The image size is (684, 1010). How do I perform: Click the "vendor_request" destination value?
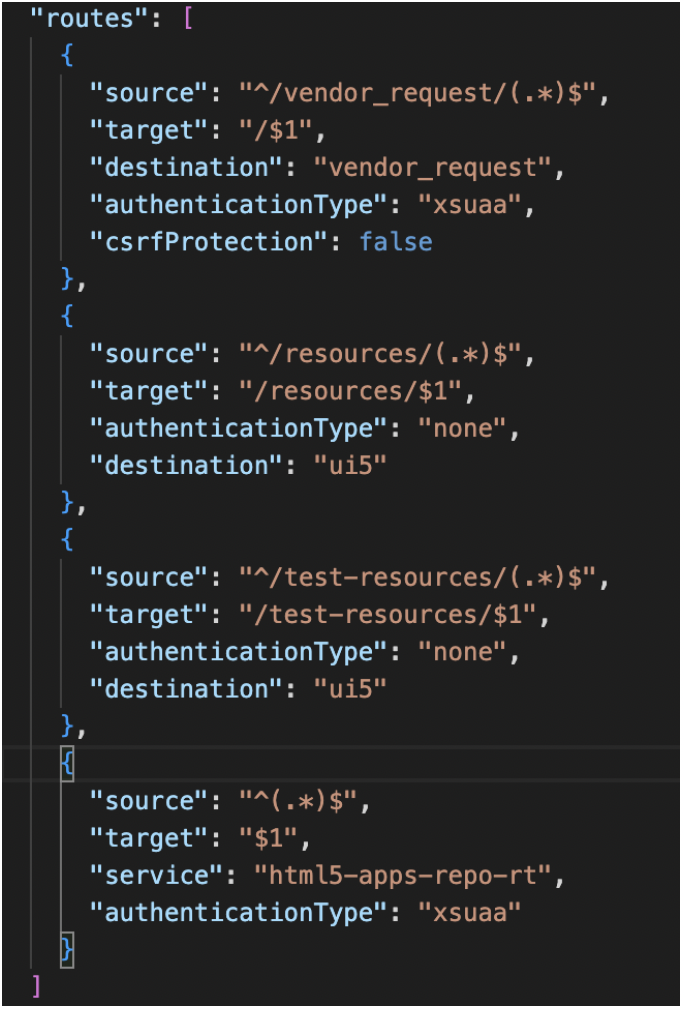pyautogui.click(x=432, y=167)
